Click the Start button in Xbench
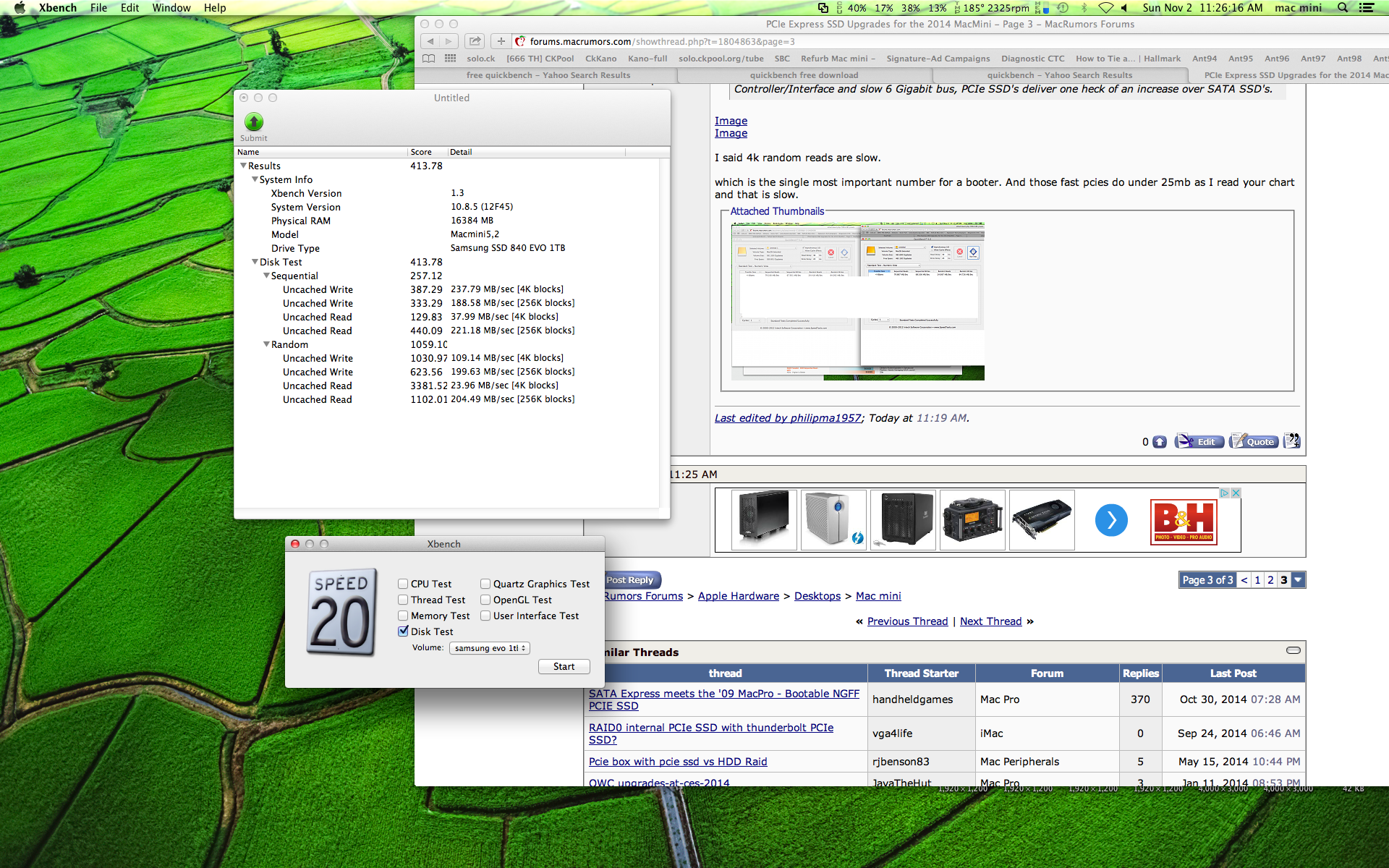1389x868 pixels. click(564, 667)
